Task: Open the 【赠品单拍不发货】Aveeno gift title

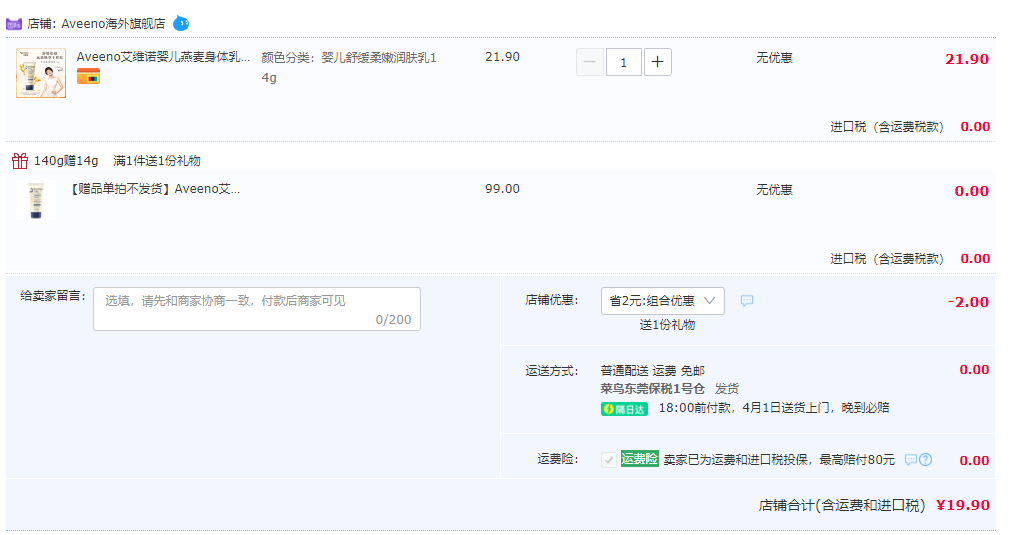Action: click(153, 189)
